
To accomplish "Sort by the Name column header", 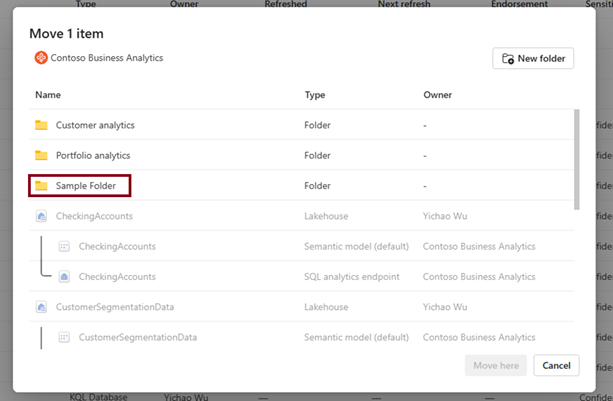I will point(48,95).
